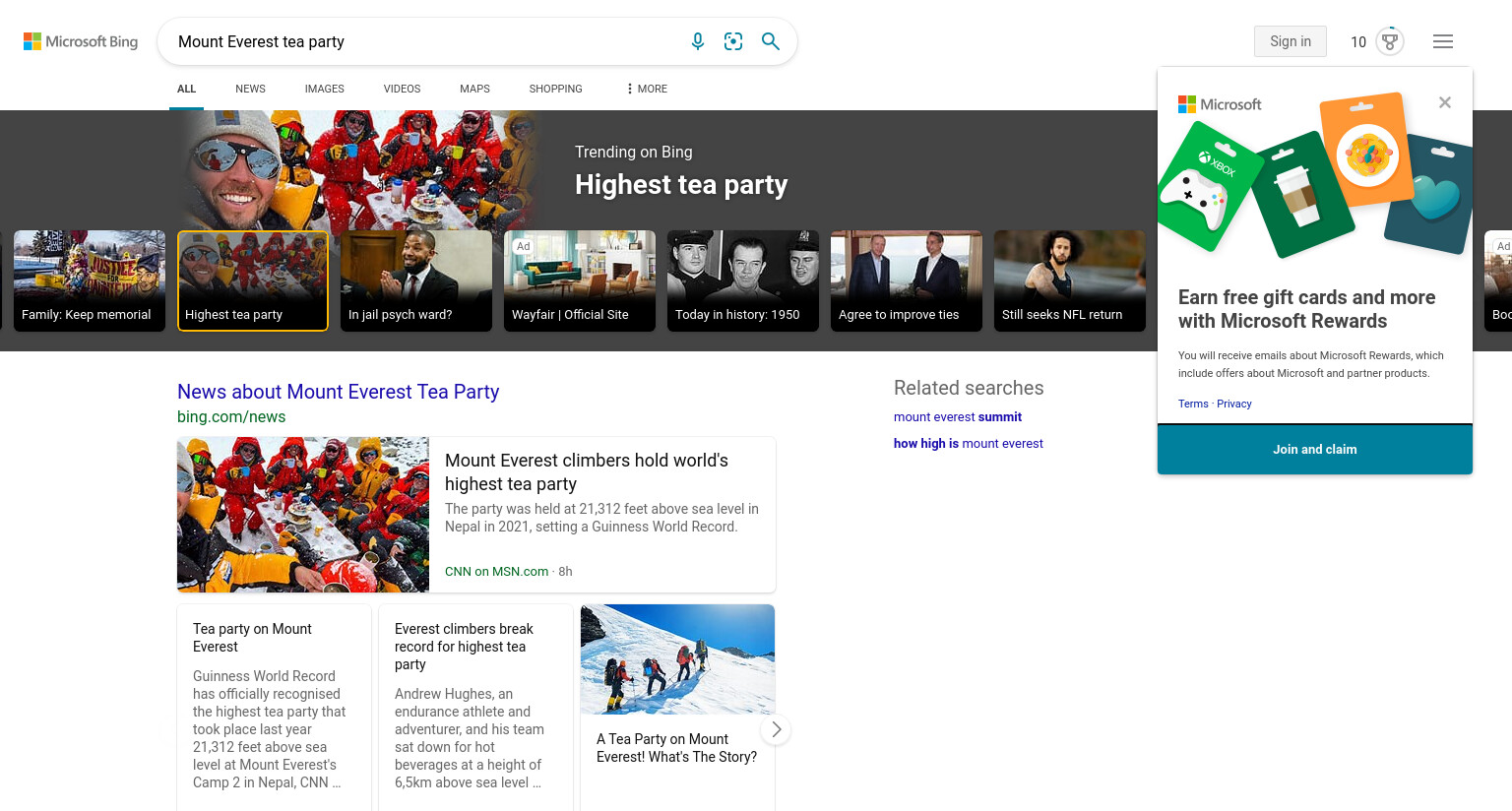Viewport: 1512px width, 811px height.
Task: Click the hero selfie climbers banner image
Action: point(359,170)
